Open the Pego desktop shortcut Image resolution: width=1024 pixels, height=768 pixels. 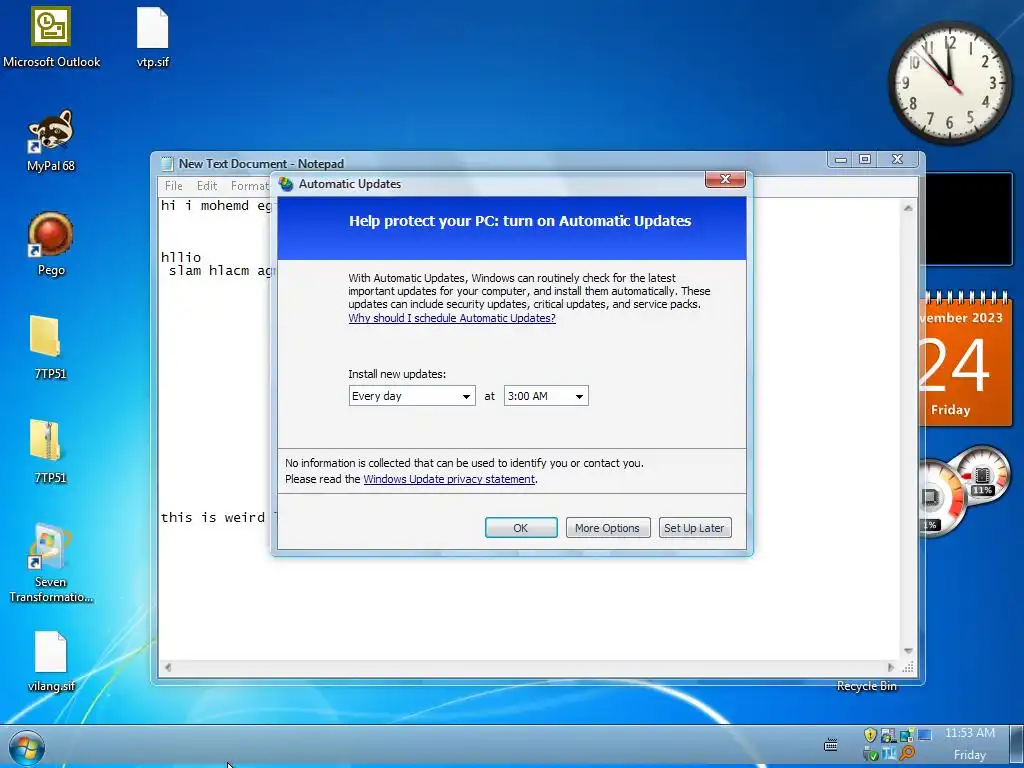click(51, 244)
